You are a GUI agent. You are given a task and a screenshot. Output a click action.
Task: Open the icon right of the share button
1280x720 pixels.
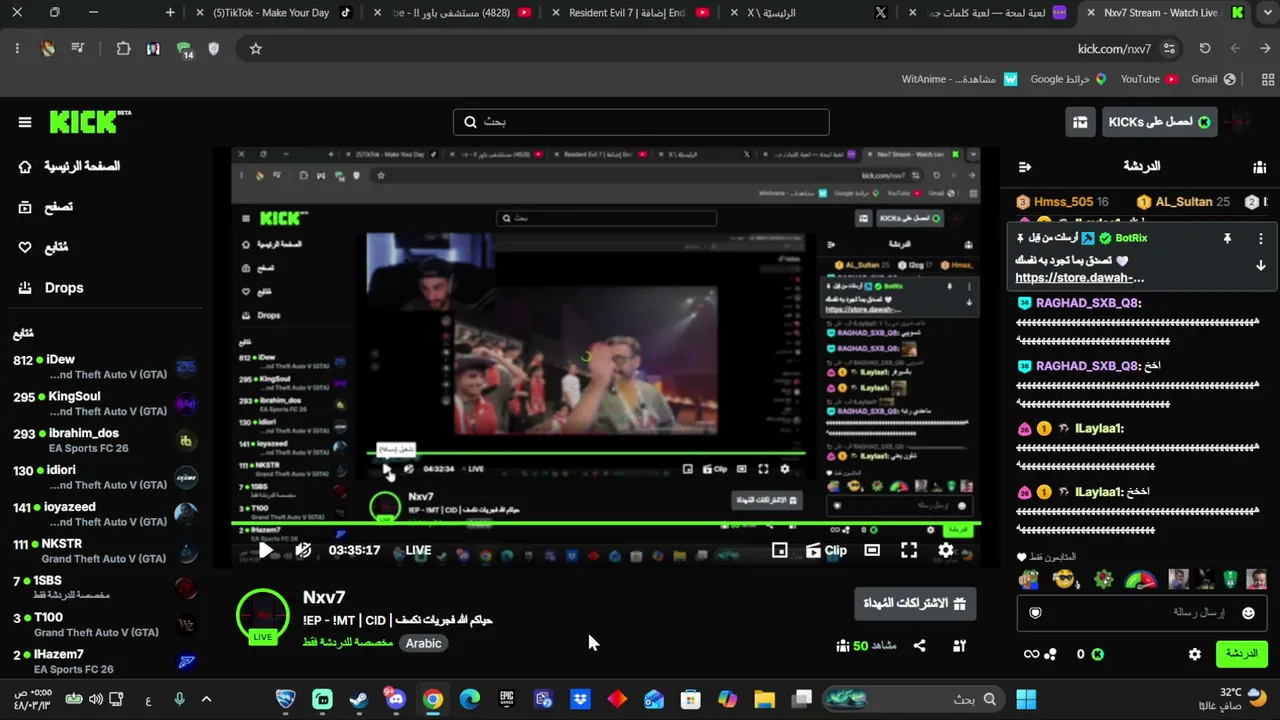click(x=959, y=646)
